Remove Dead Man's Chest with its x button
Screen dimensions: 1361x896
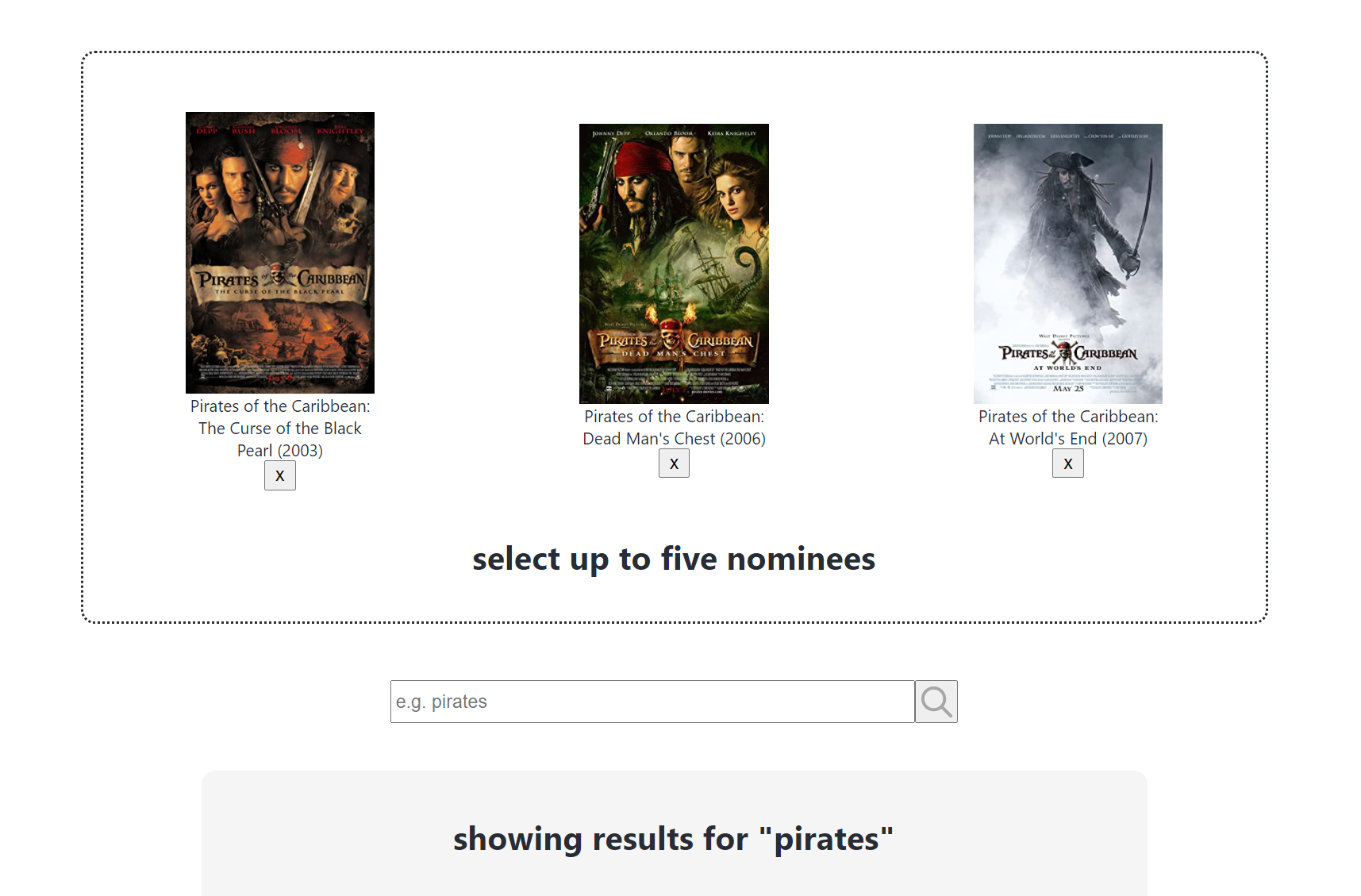coord(674,463)
